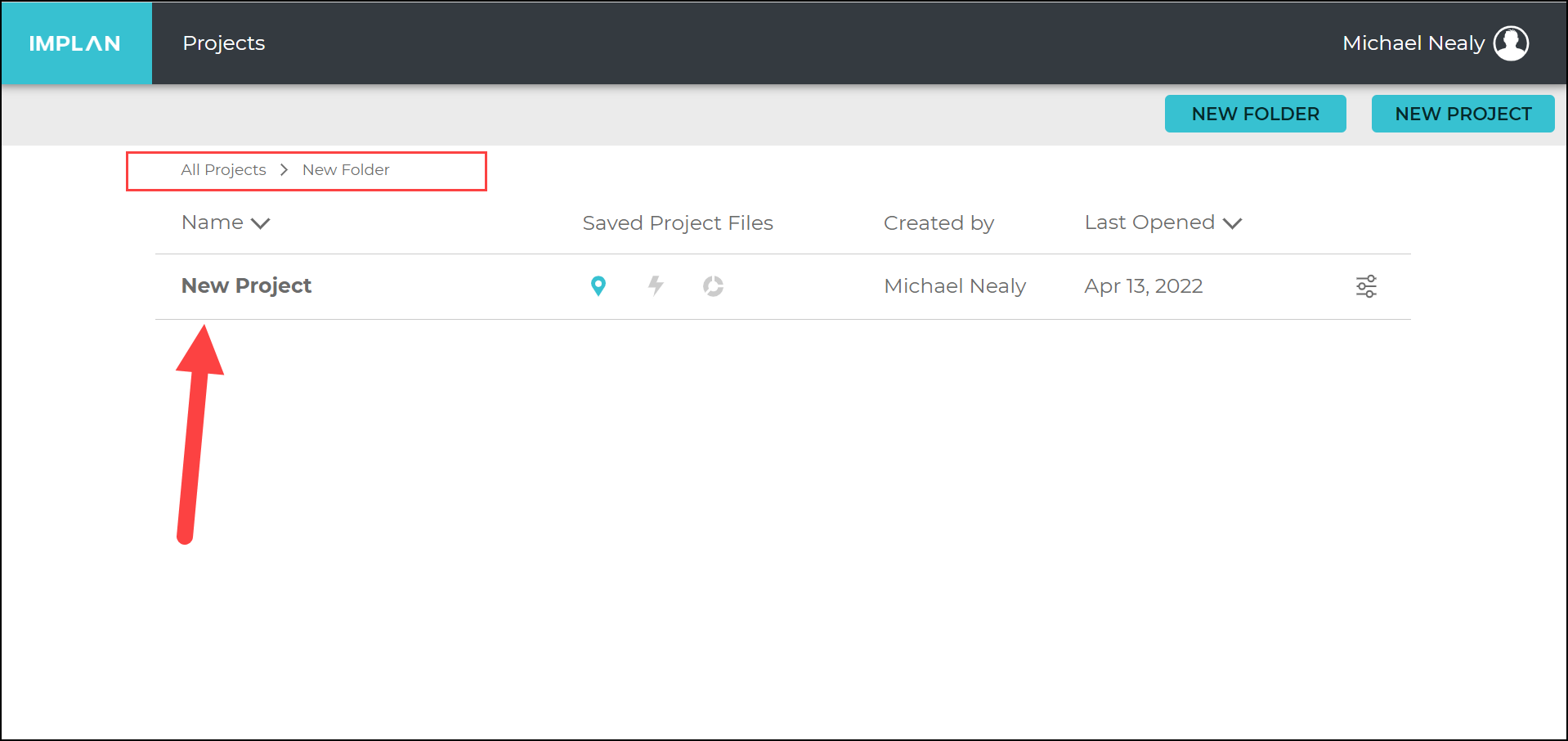Click the Michael Nealy account name

pyautogui.click(x=1413, y=43)
